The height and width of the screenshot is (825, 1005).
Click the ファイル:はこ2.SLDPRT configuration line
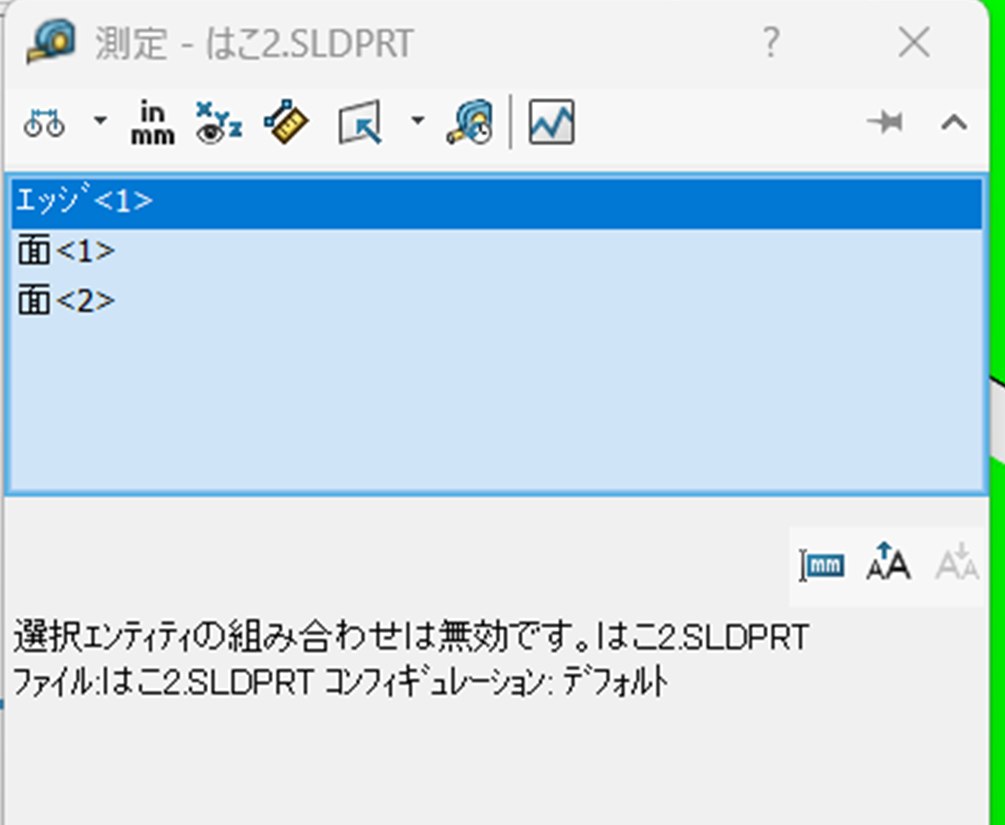pyautogui.click(x=340, y=683)
